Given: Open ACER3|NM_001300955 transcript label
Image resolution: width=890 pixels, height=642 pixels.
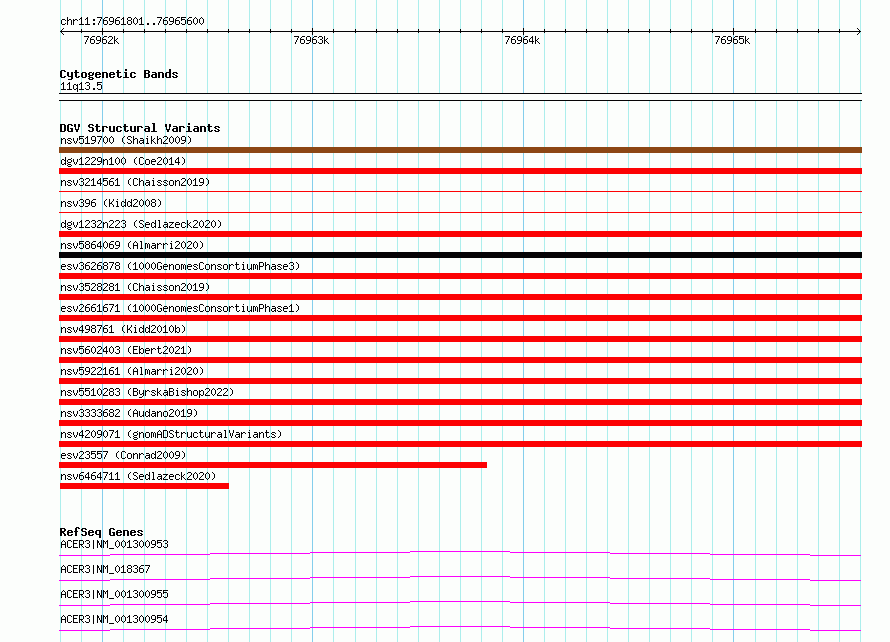Looking at the screenshot, I should point(114,594).
